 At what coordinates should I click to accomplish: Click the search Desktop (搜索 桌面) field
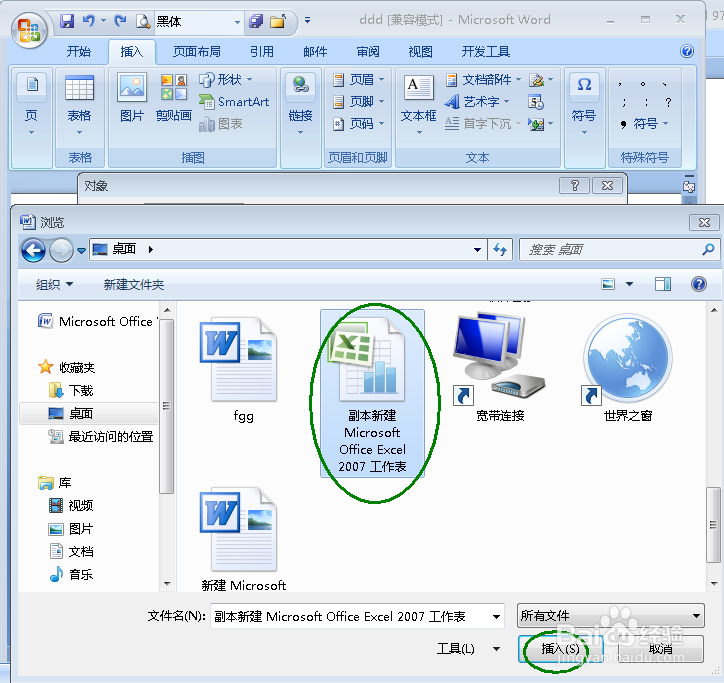point(619,250)
